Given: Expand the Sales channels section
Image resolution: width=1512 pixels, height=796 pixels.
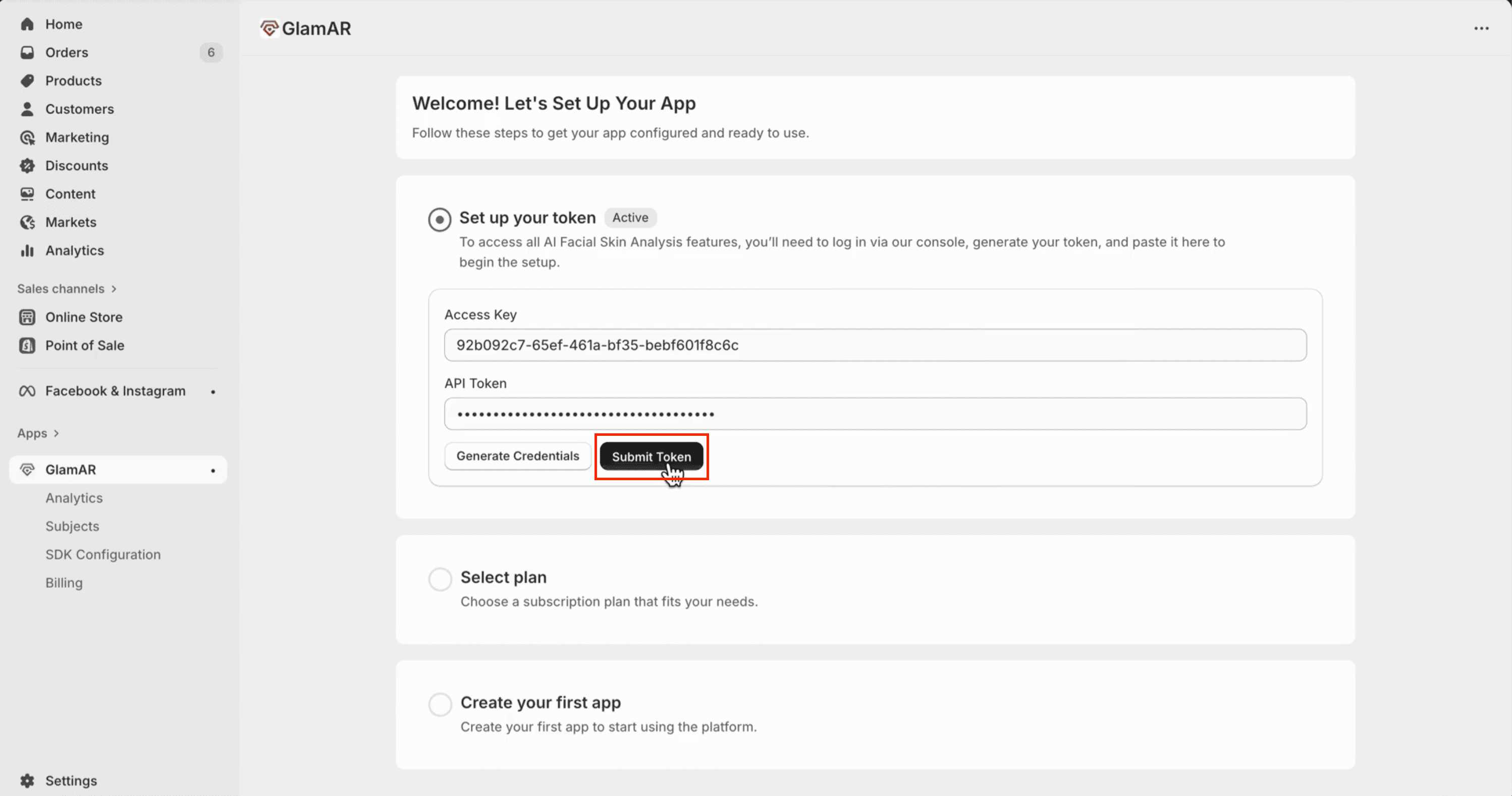Looking at the screenshot, I should (x=114, y=289).
